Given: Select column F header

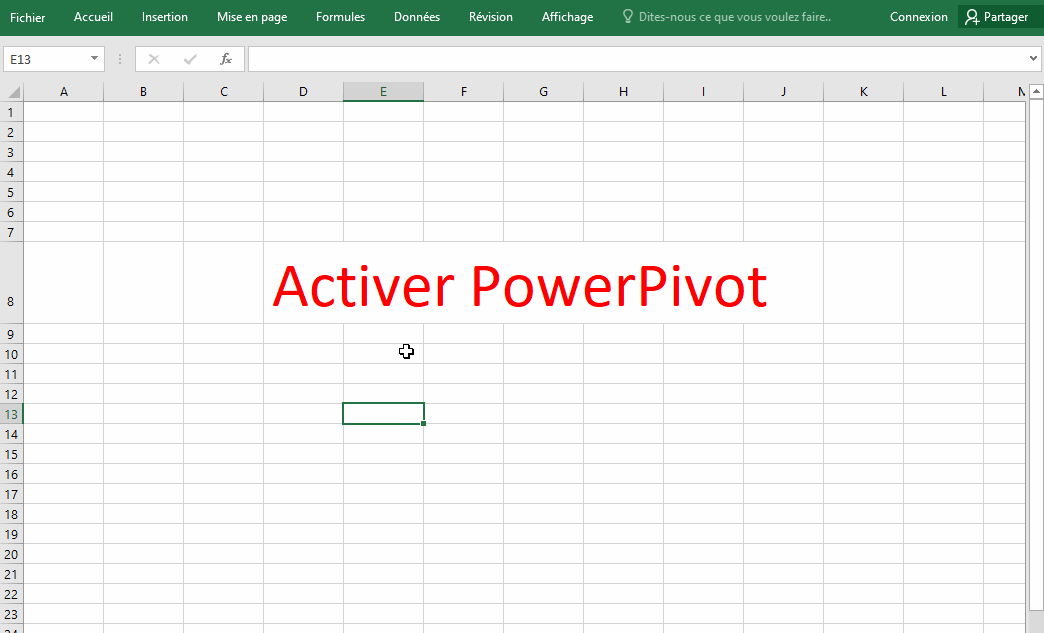Looking at the screenshot, I should tap(463, 92).
